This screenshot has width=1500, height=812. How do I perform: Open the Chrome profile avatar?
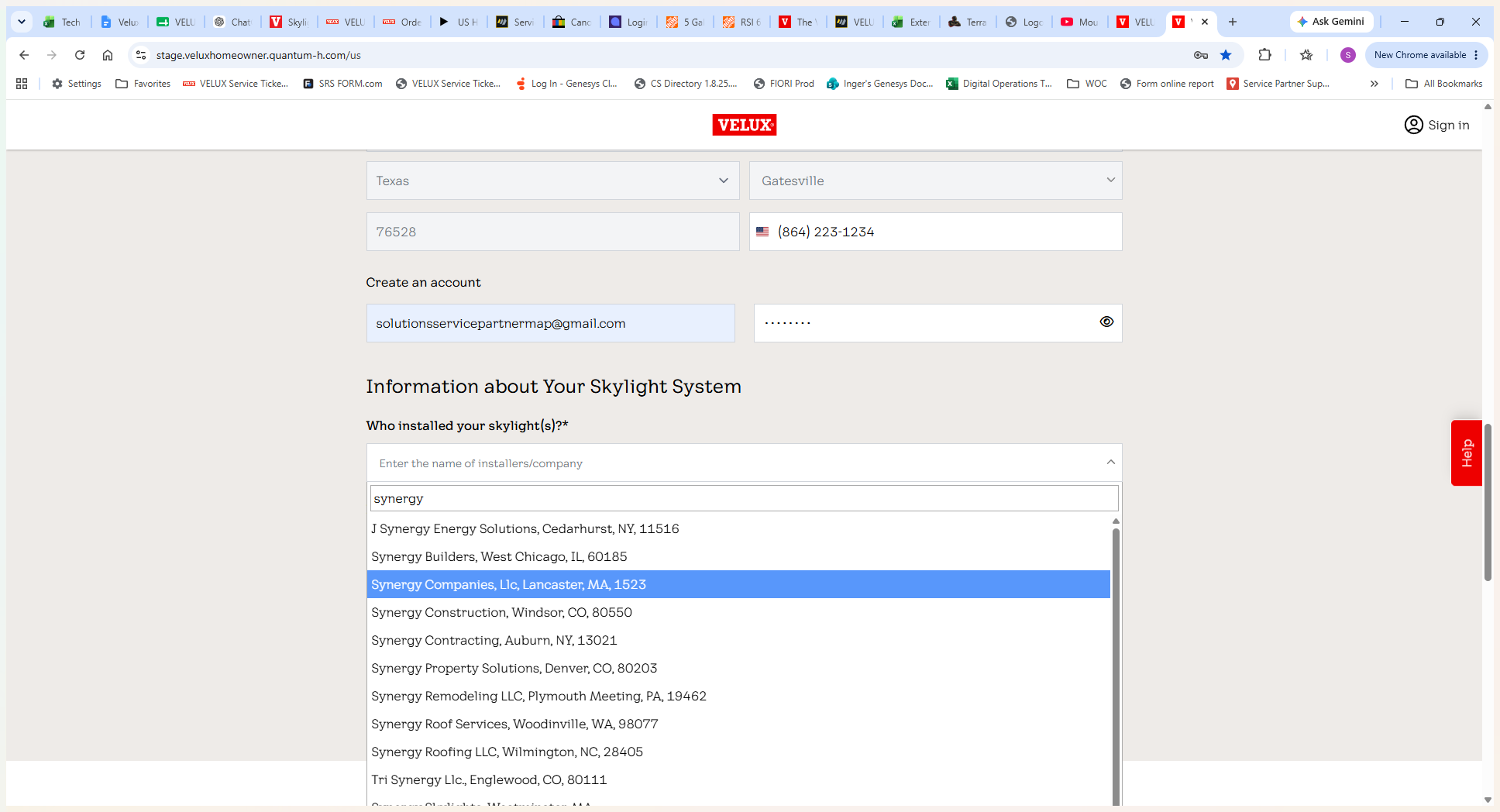[x=1348, y=55]
